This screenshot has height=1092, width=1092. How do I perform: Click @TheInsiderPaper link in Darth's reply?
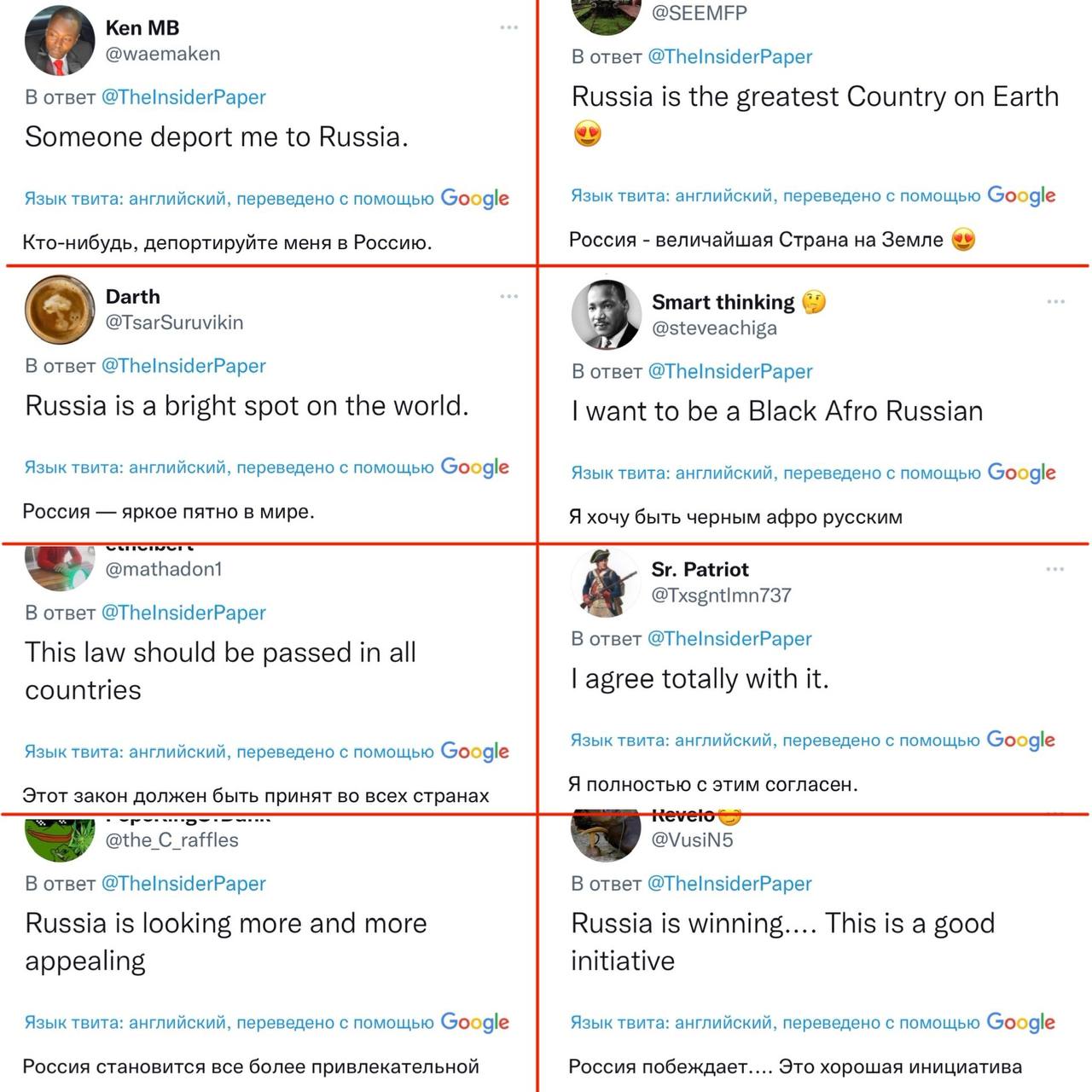(x=183, y=366)
